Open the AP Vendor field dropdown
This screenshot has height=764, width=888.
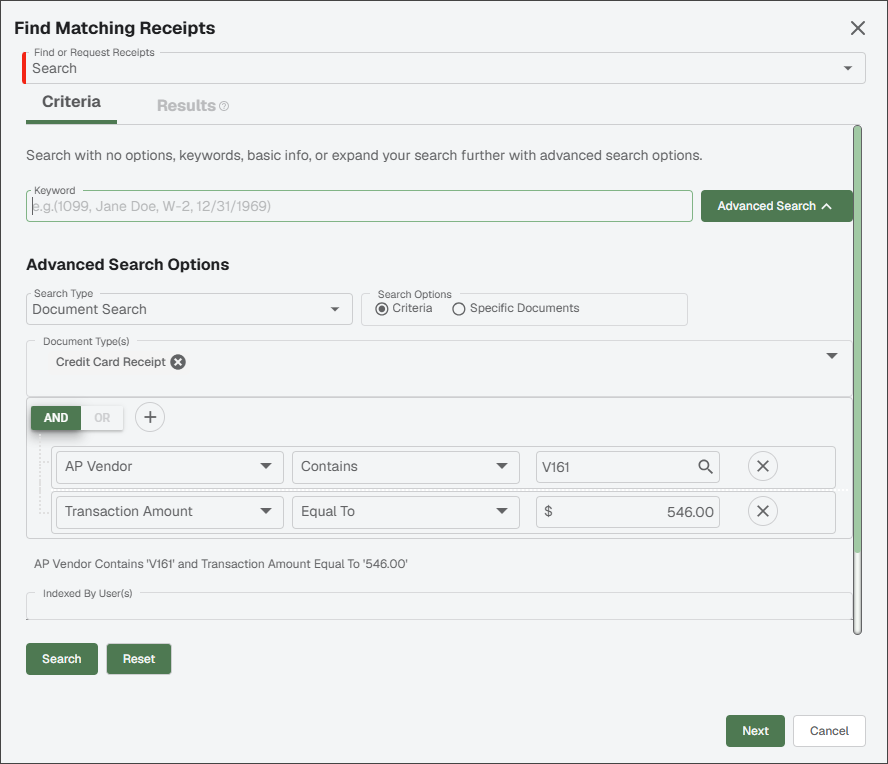coord(169,467)
